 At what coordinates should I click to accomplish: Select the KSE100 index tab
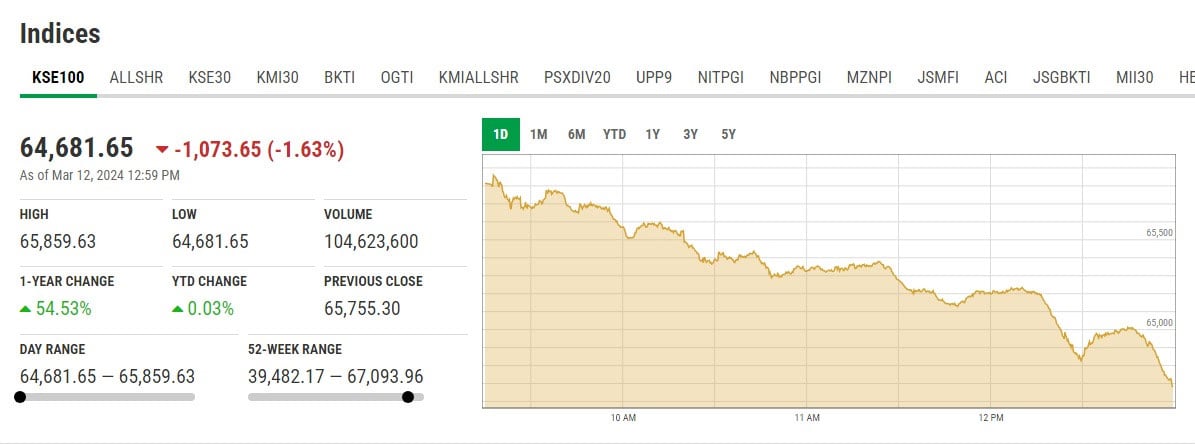click(x=58, y=77)
